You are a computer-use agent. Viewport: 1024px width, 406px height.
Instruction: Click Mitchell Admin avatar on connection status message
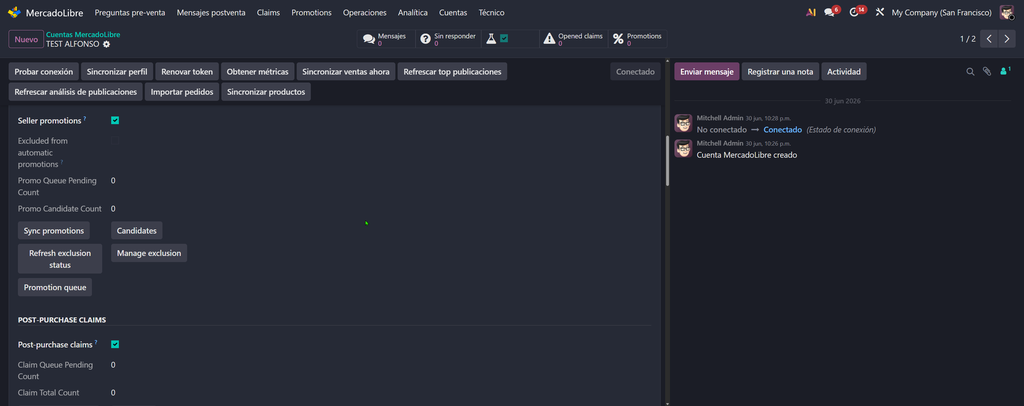click(x=683, y=123)
